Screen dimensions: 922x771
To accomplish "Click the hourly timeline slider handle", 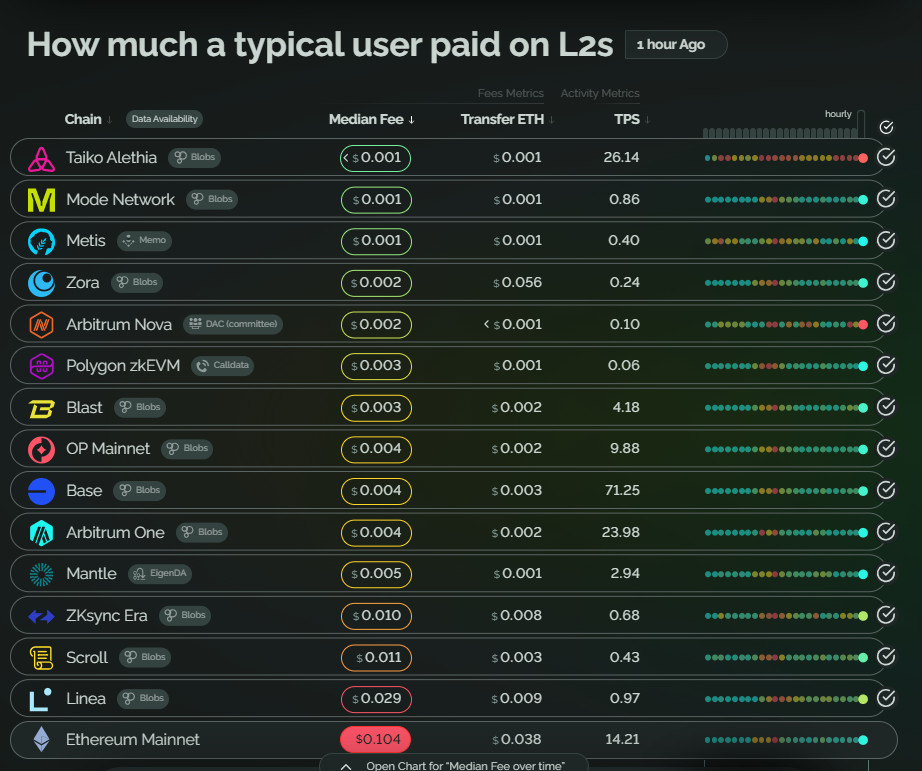I will coord(861,124).
